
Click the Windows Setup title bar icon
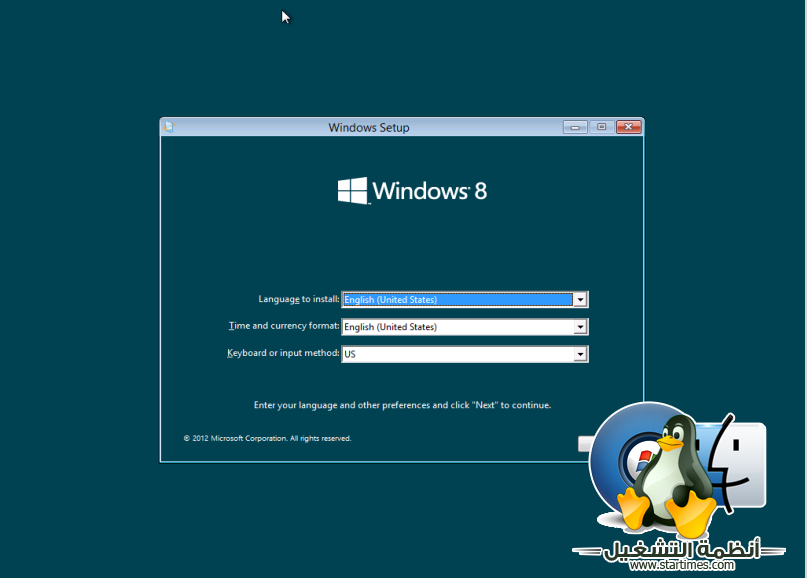pyautogui.click(x=169, y=127)
